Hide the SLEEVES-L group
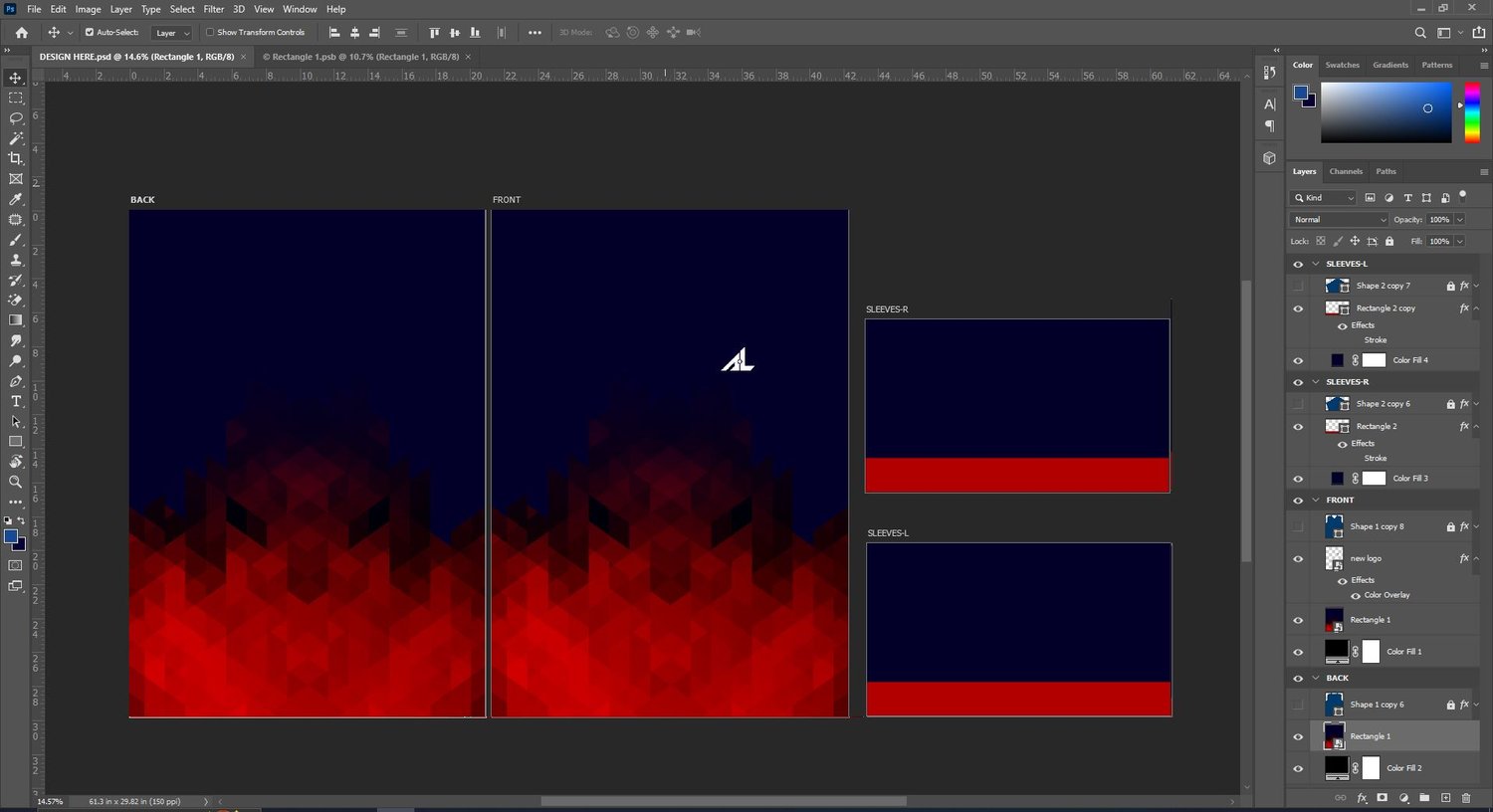1493x812 pixels. click(1298, 264)
